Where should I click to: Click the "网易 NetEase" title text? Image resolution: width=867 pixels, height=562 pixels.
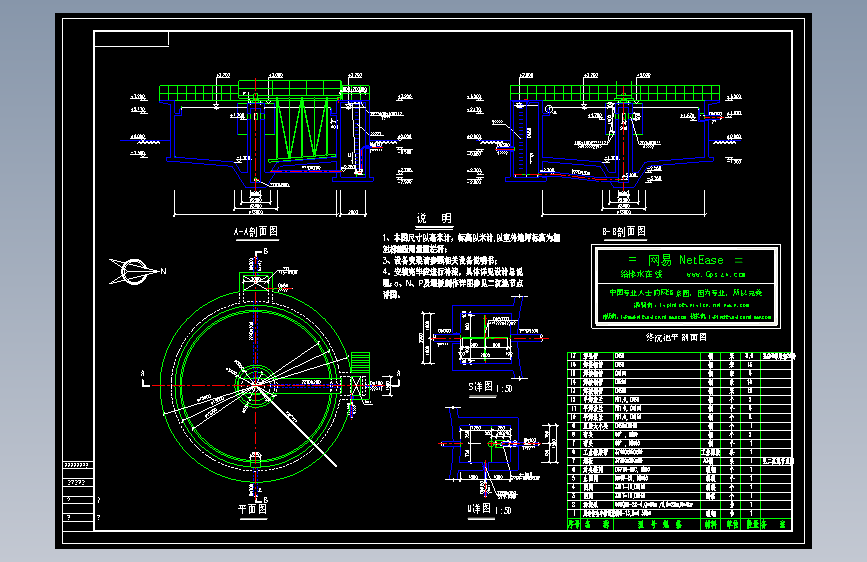(x=686, y=260)
